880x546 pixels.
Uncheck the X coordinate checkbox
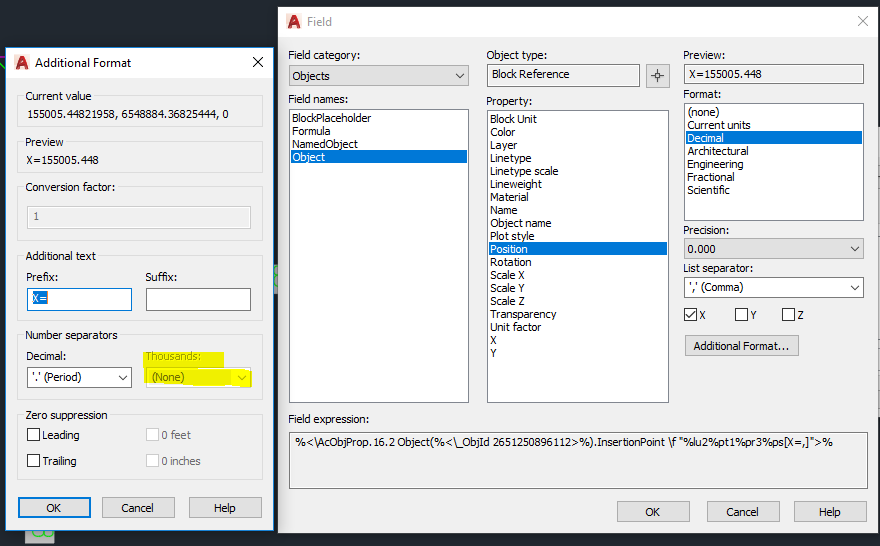pyautogui.click(x=690, y=315)
